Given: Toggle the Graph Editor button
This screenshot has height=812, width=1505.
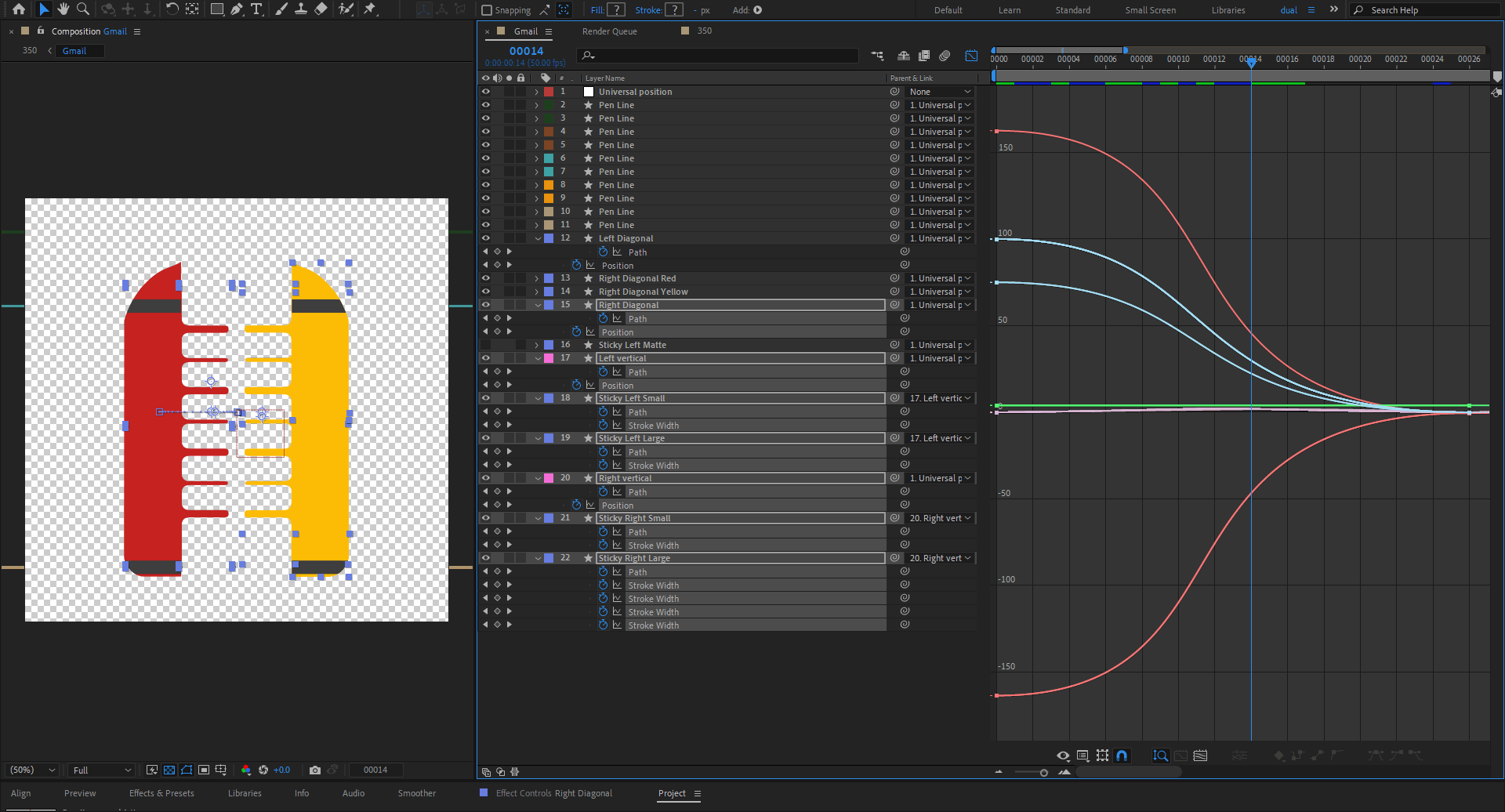Looking at the screenshot, I should tap(971, 56).
